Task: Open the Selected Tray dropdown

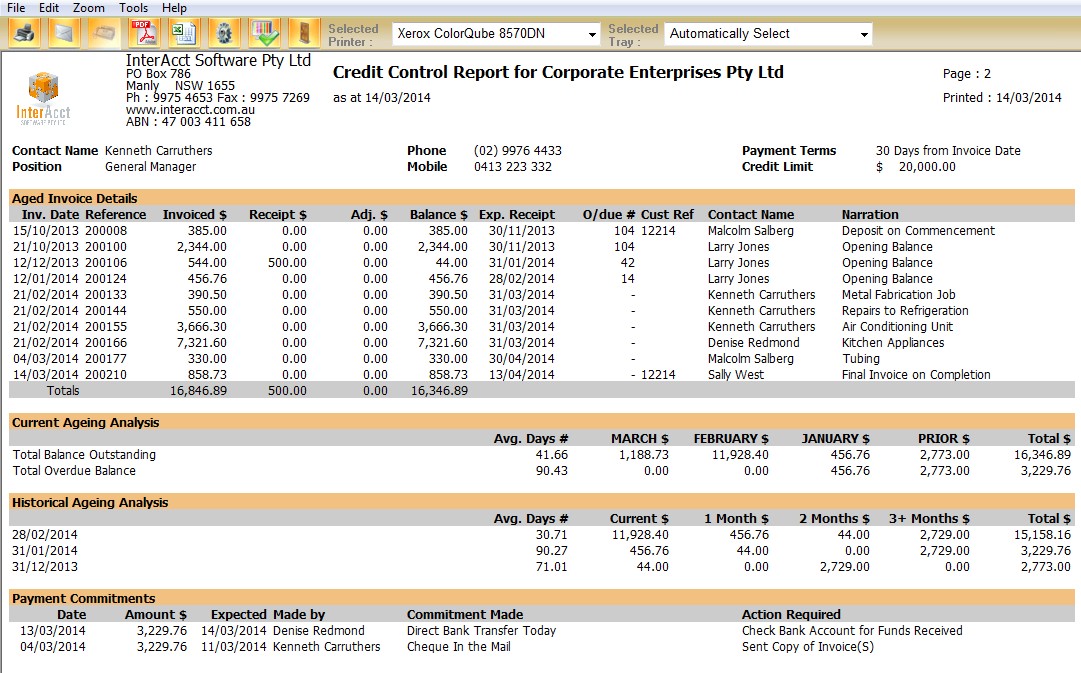Action: coord(862,33)
